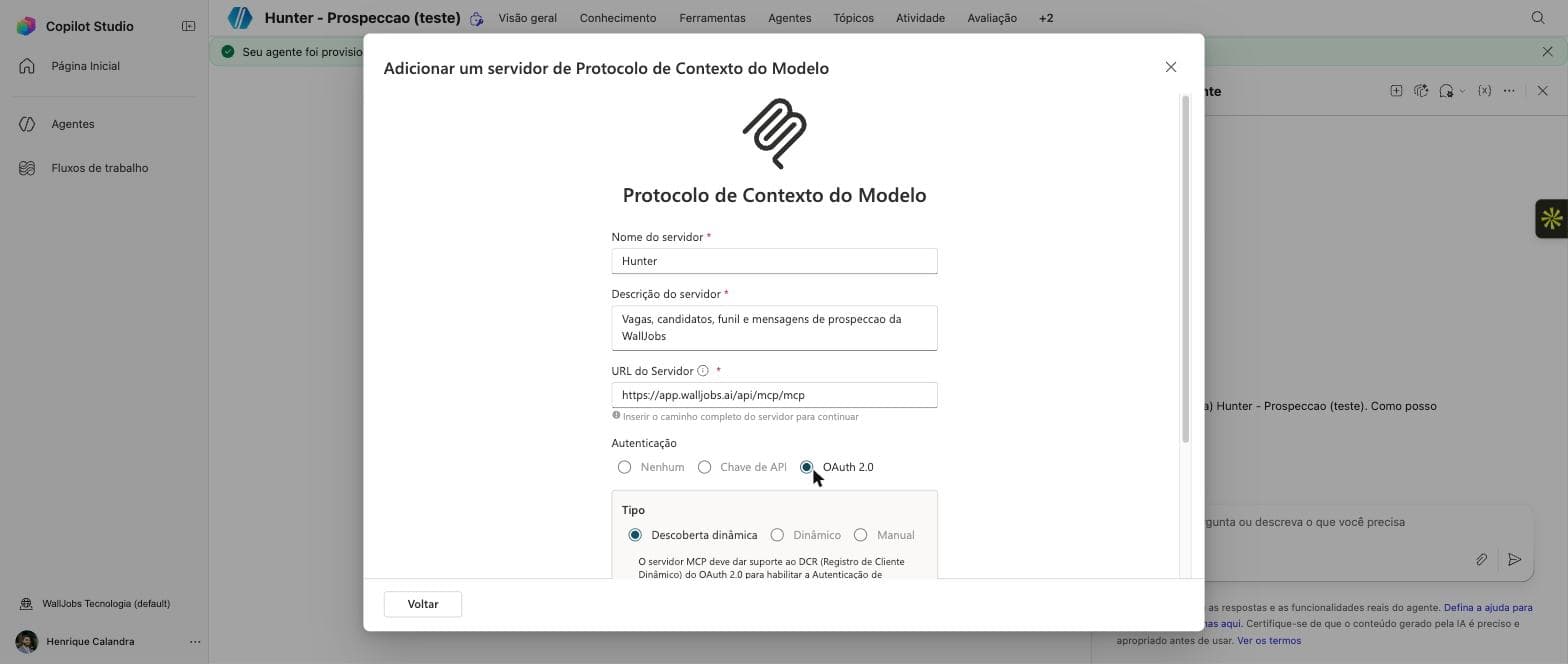
Task: Open the variables {x} icon
Action: point(1485,91)
